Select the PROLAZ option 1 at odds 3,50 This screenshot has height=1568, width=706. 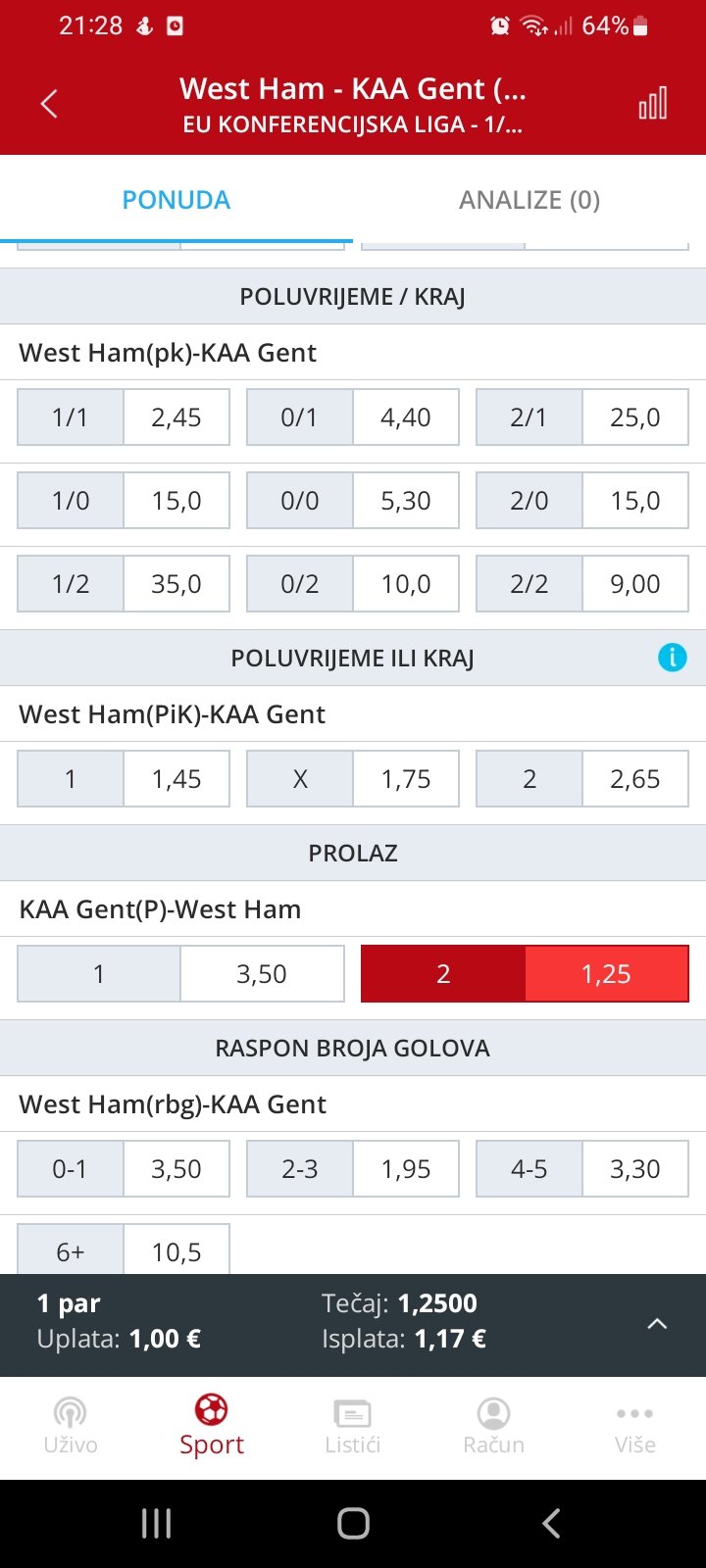181,973
